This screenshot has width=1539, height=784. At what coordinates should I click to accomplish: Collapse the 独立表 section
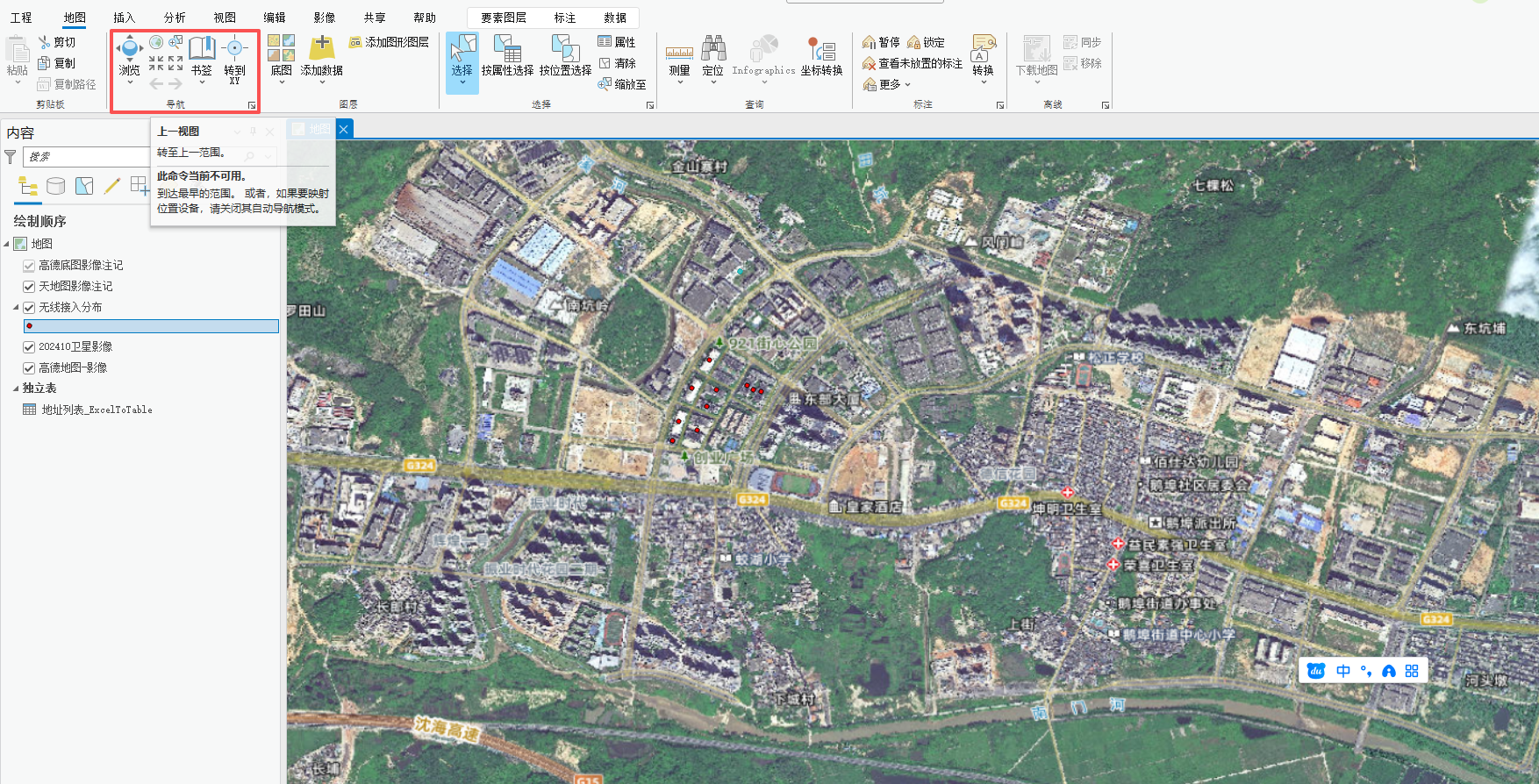point(16,388)
